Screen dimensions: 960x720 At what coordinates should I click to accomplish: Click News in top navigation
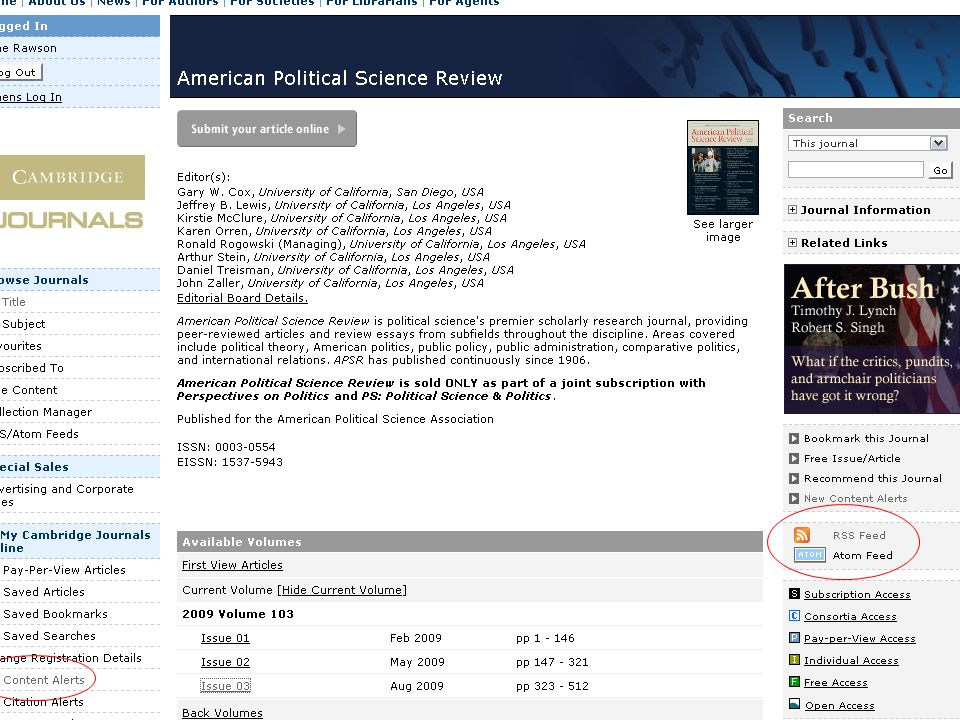[114, 3]
